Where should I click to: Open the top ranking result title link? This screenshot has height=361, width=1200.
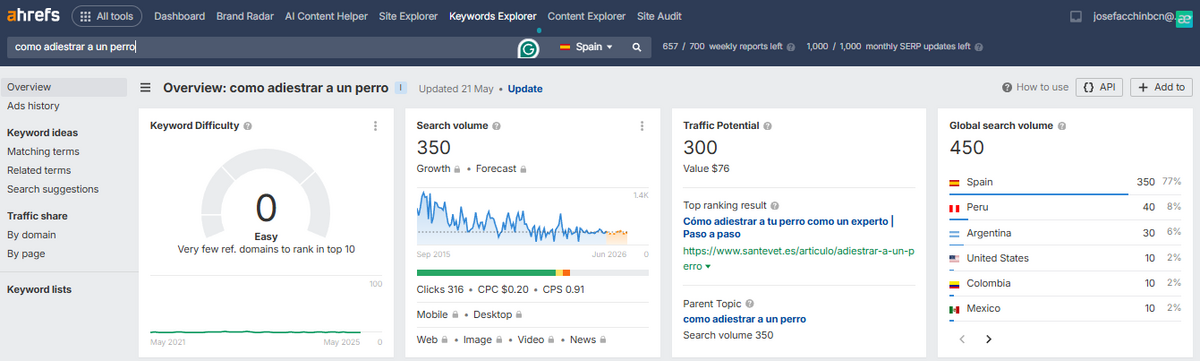coord(788,227)
